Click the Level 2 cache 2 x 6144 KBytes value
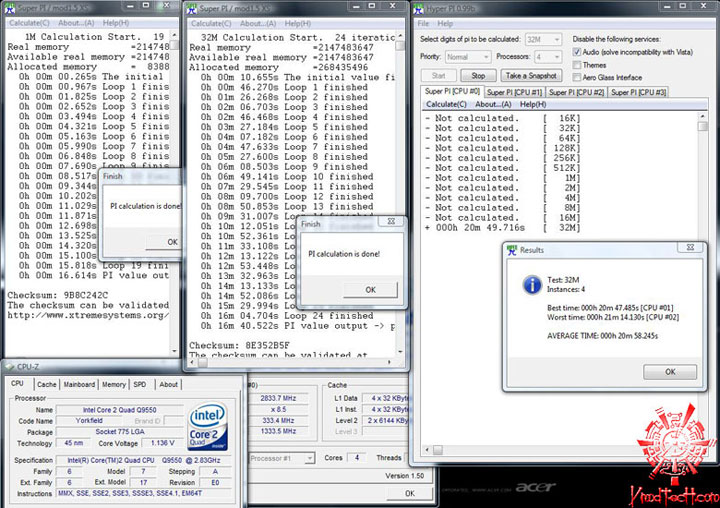This screenshot has height=508, width=720. (x=386, y=420)
